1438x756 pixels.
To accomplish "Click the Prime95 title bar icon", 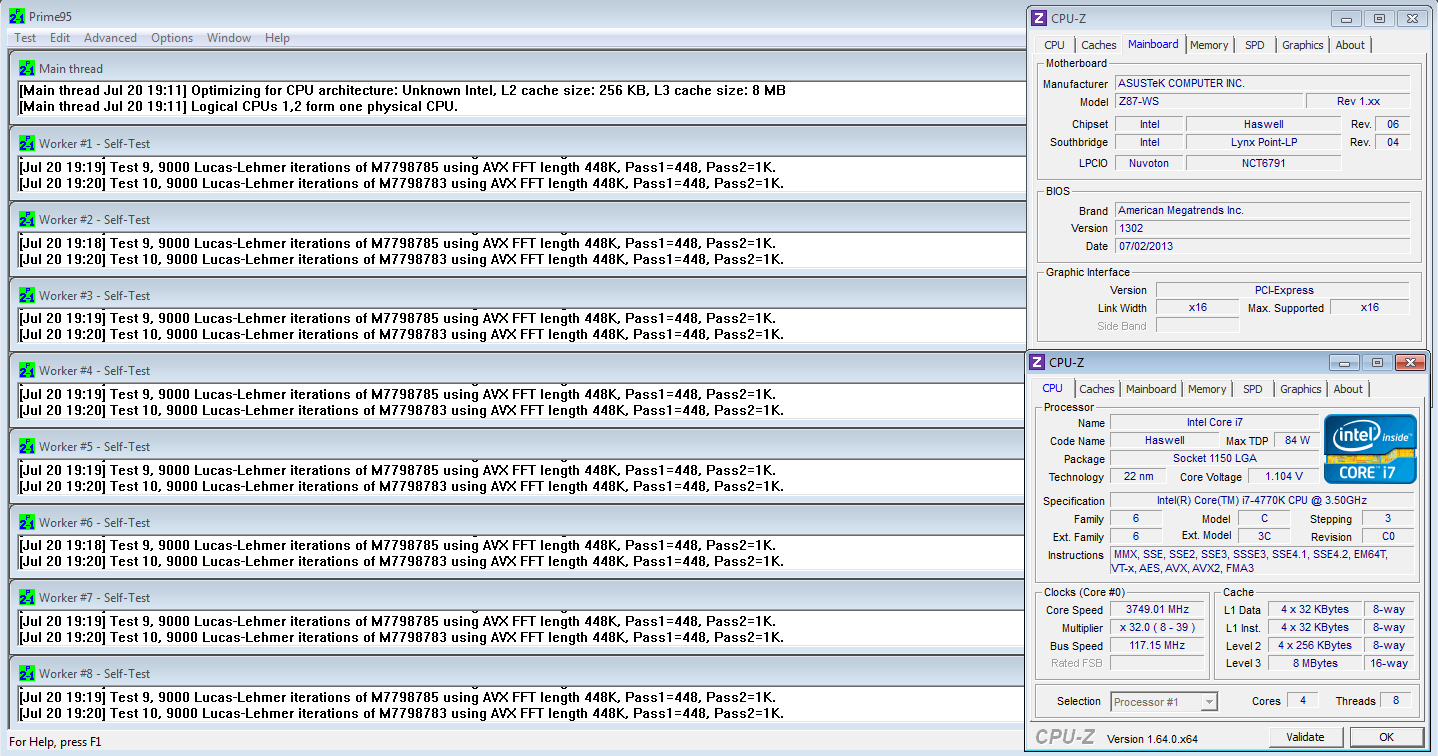I will click(x=16, y=17).
